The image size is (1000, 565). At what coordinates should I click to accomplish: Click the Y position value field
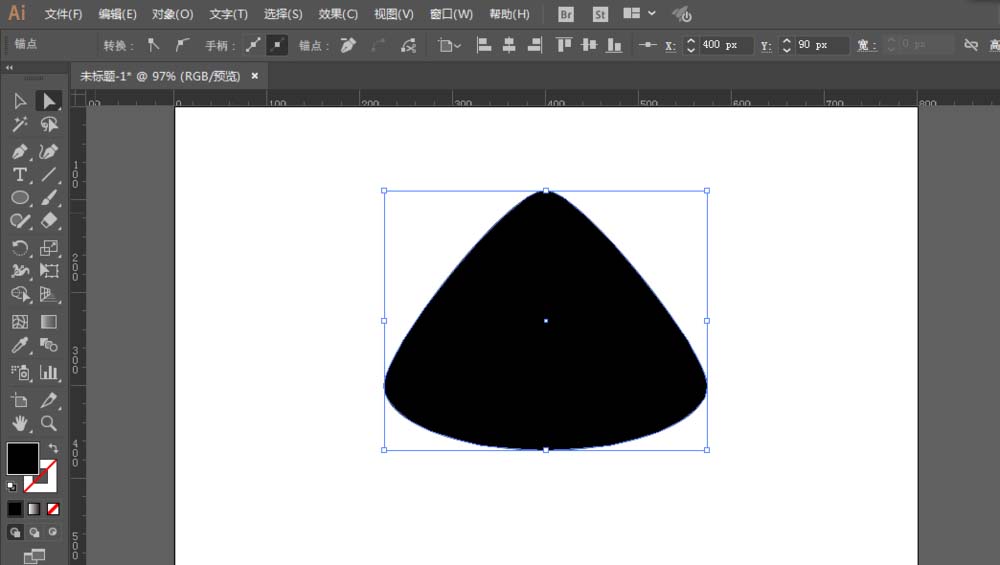click(821, 45)
